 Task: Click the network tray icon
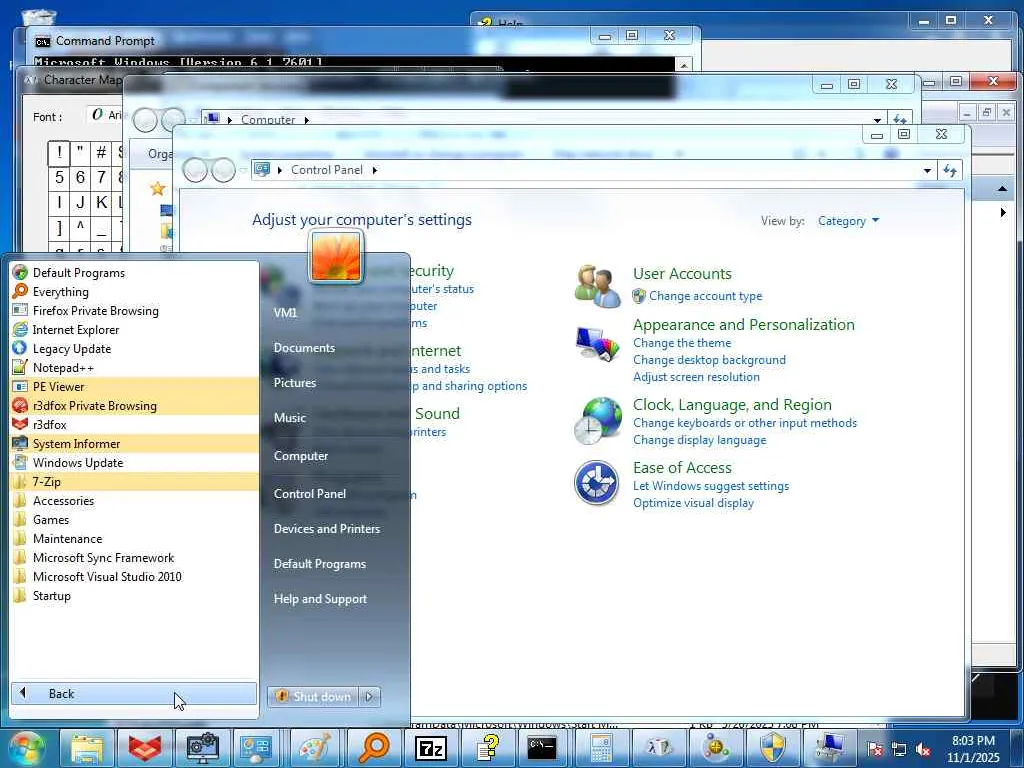tap(899, 750)
